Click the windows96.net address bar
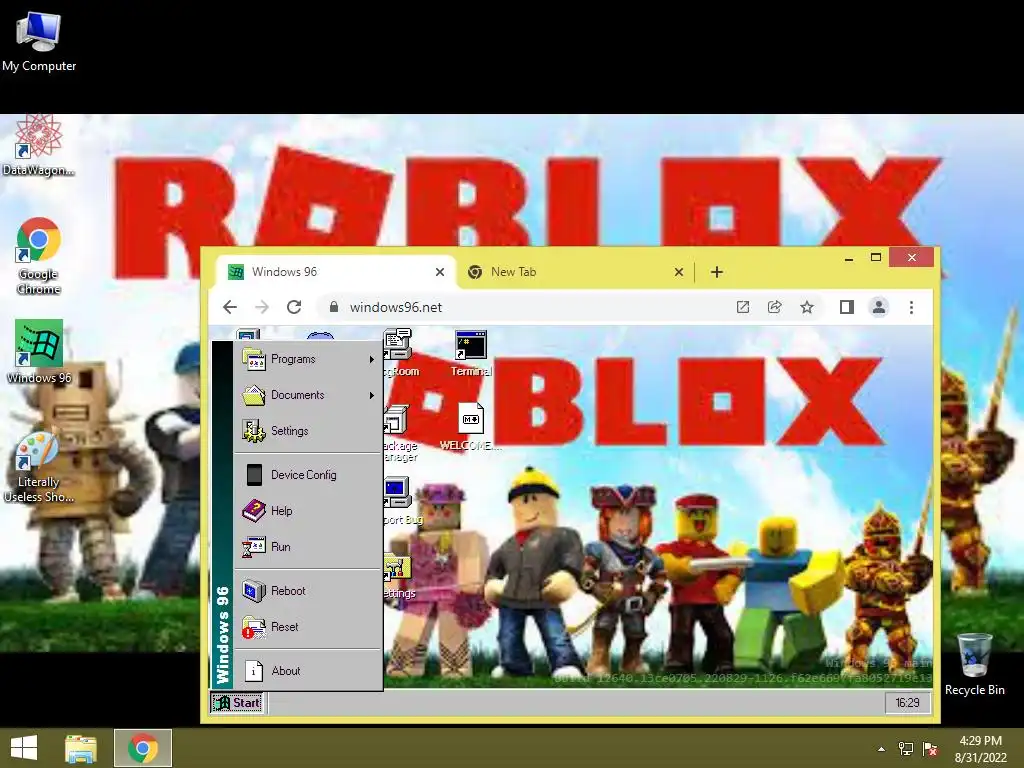1024x768 pixels. pos(522,307)
